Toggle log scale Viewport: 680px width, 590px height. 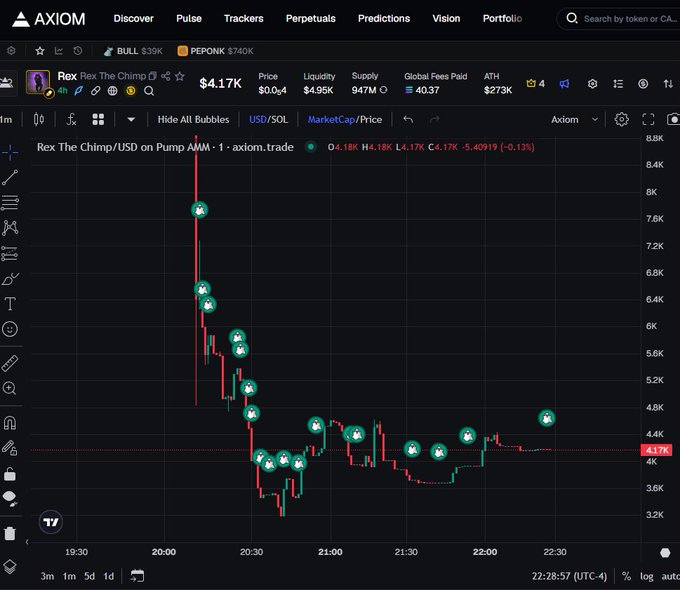646,576
